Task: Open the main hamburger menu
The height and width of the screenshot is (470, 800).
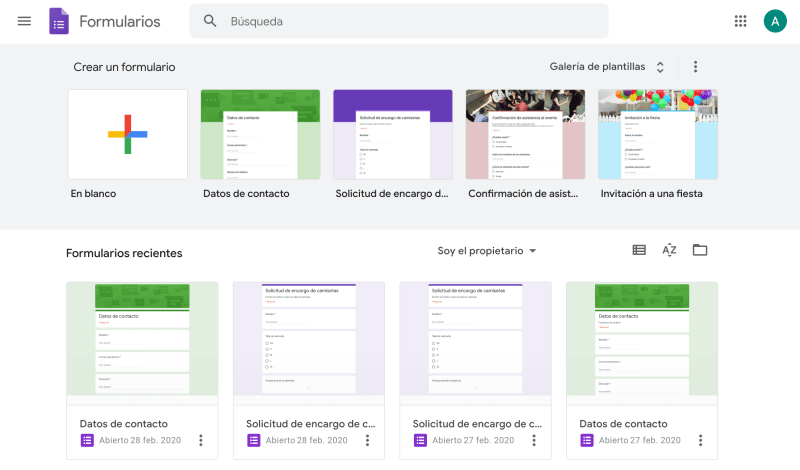Action: coord(24,21)
